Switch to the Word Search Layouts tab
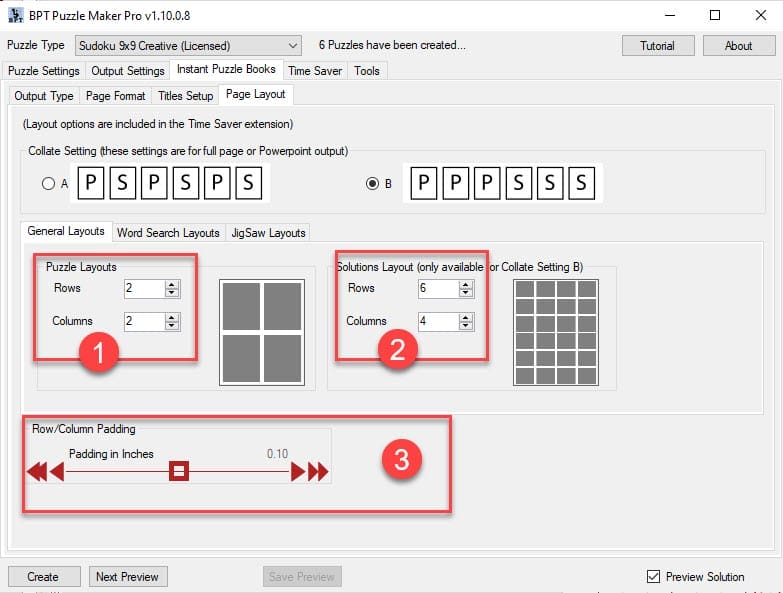The width and height of the screenshot is (783, 593). coord(168,232)
